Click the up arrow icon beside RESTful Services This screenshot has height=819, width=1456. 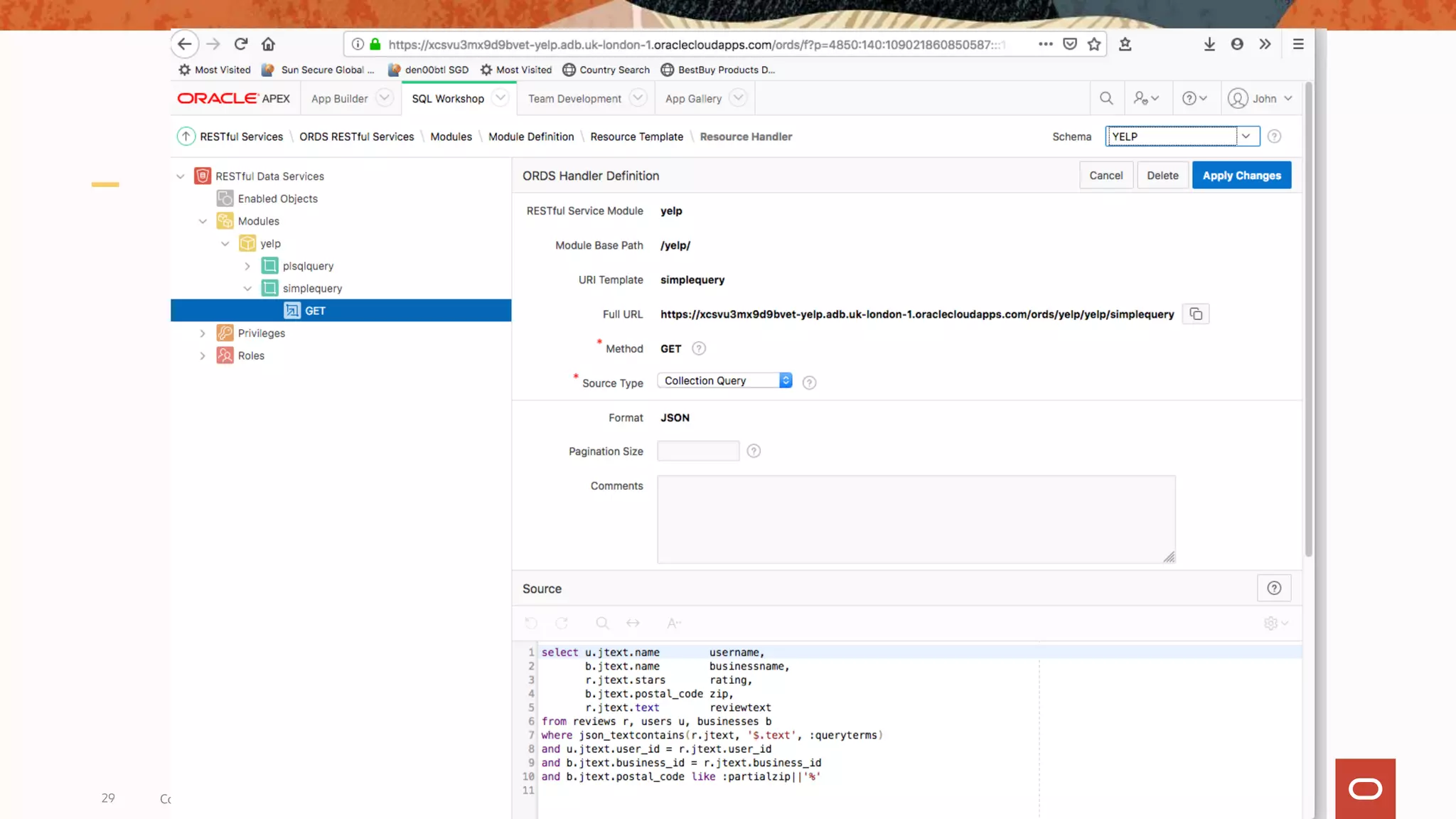click(x=186, y=136)
